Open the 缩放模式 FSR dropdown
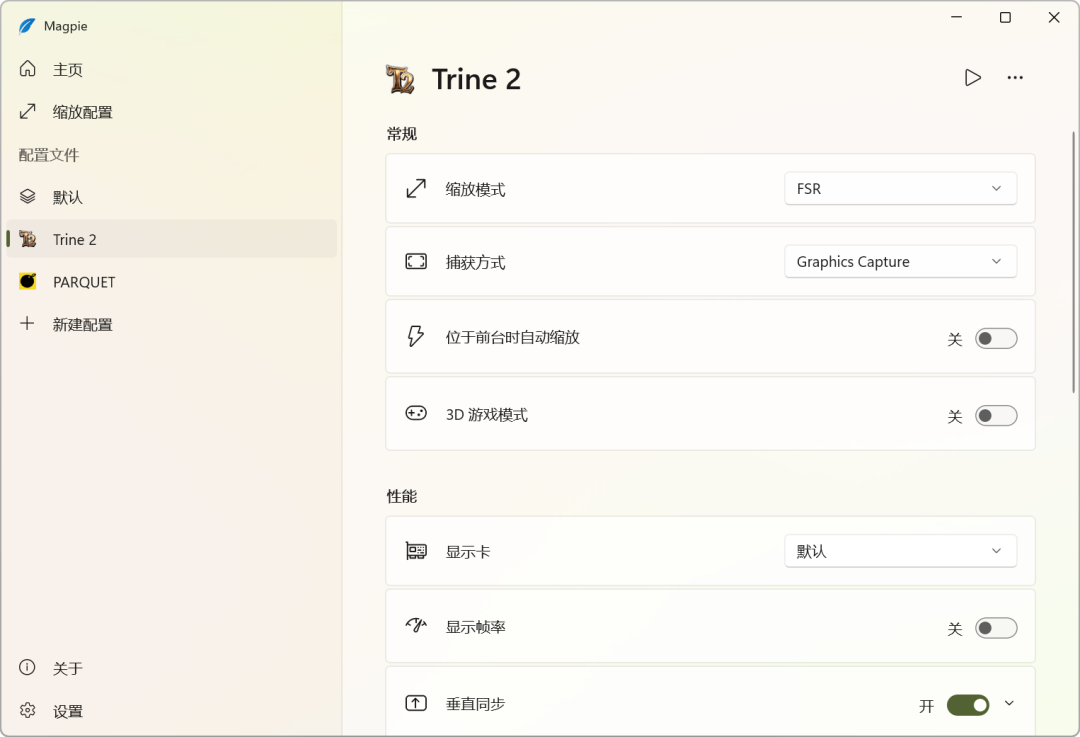Viewport: 1080px width, 737px height. click(900, 188)
